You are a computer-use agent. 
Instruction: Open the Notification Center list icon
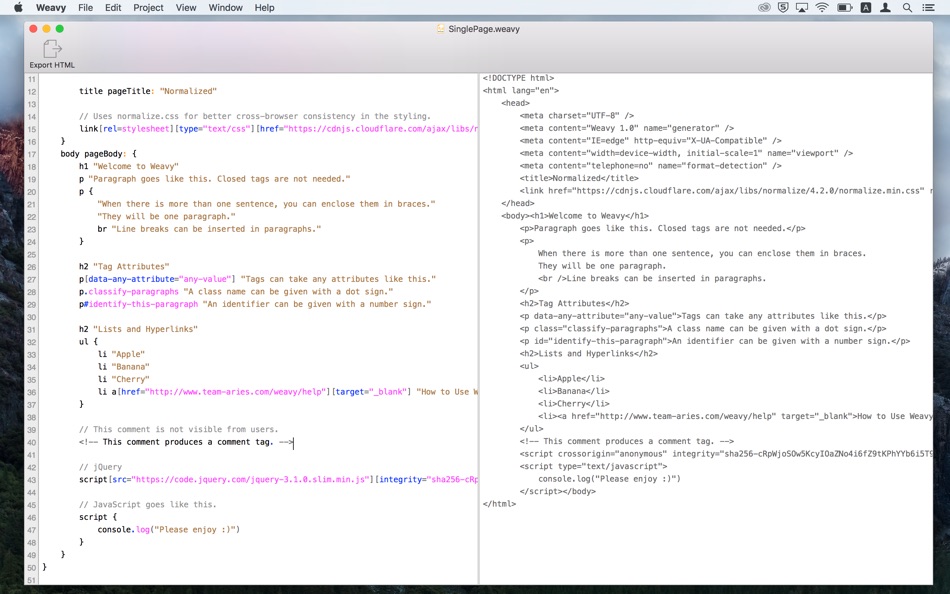coord(930,8)
